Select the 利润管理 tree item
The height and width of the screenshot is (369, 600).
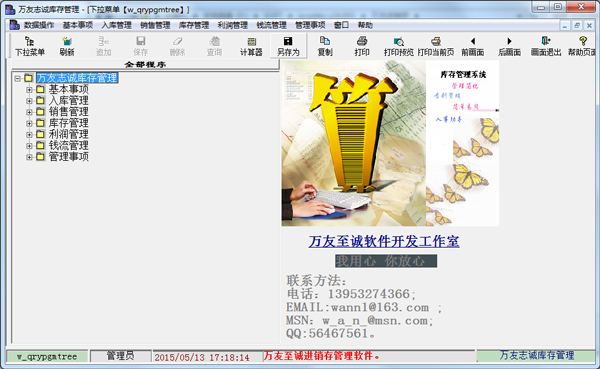coord(68,134)
